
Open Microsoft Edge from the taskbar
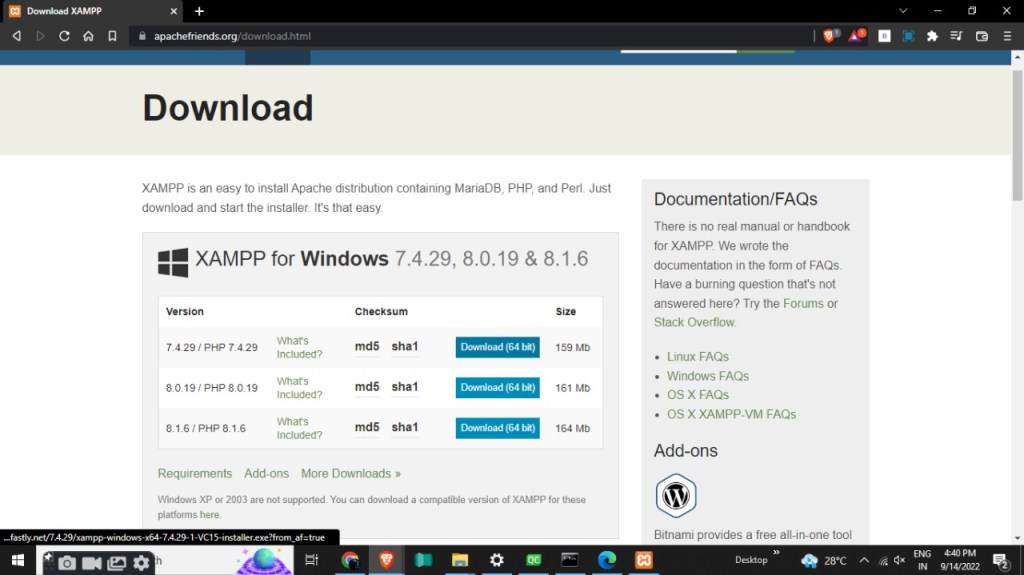607,560
